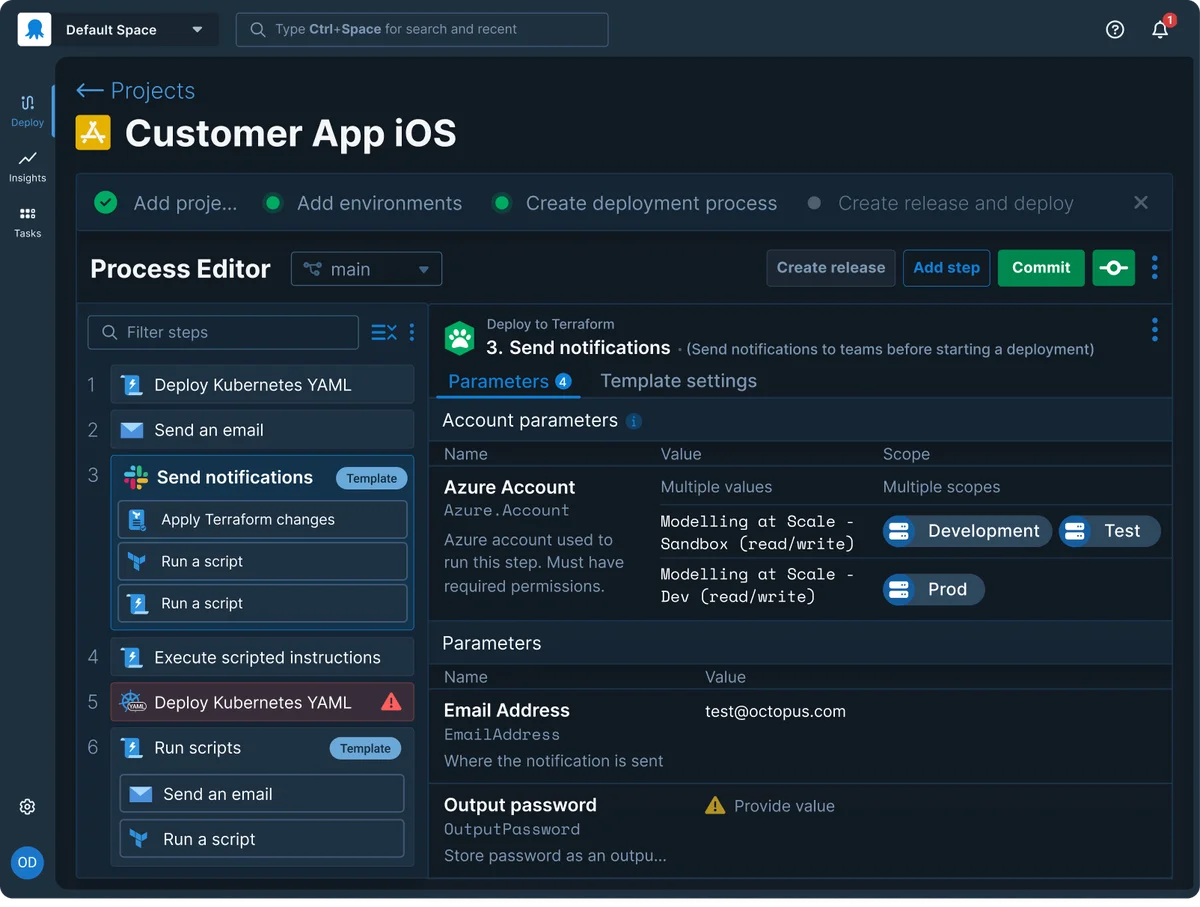Open the settings gear in the sidebar
Screen dimensions: 1200x907
tap(28, 807)
